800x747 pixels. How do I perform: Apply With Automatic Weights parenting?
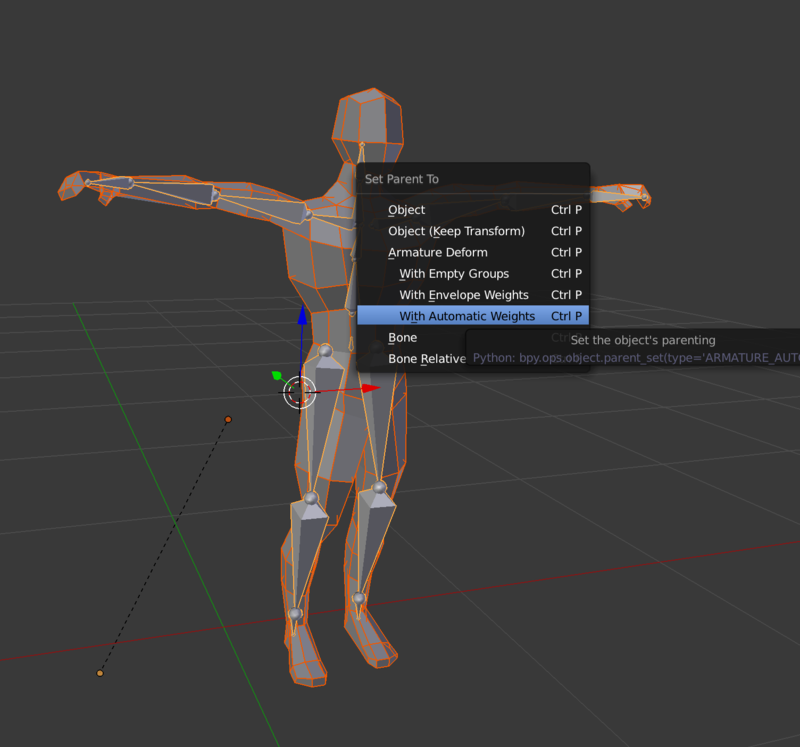472,316
